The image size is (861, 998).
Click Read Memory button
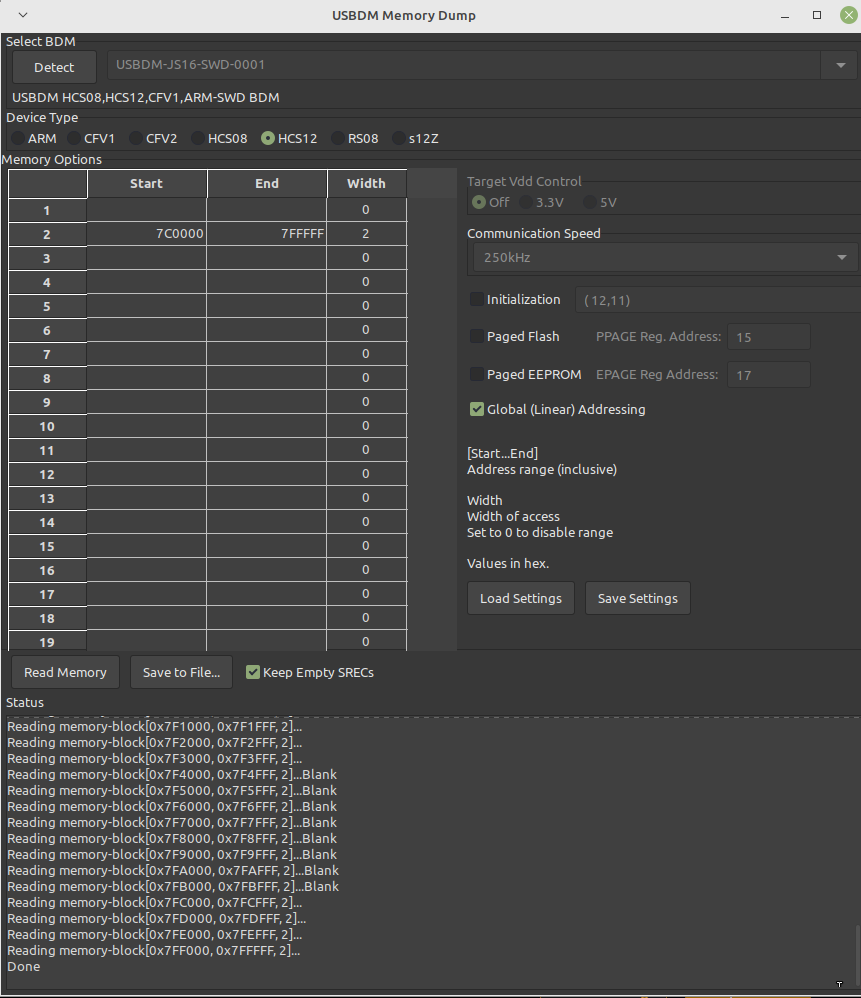(65, 672)
